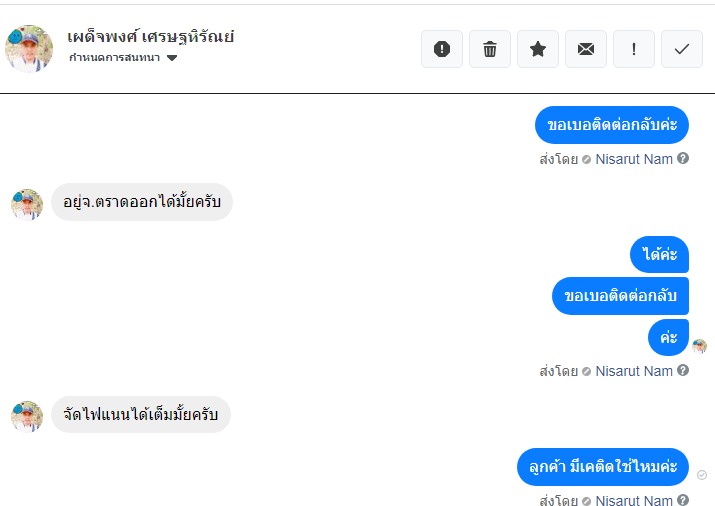Select the message จัดไฟแนนได้เต็มมั้ยครับ

pyautogui.click(x=141, y=414)
